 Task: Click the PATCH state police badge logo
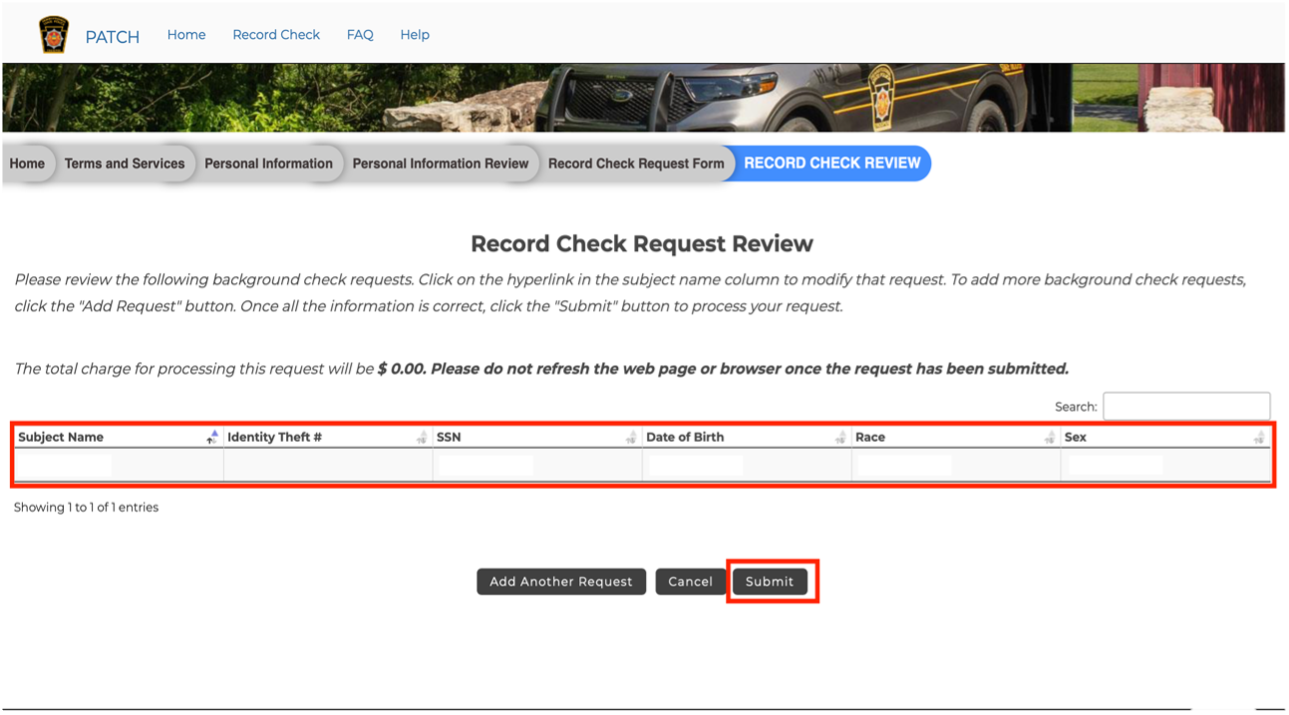tap(53, 35)
